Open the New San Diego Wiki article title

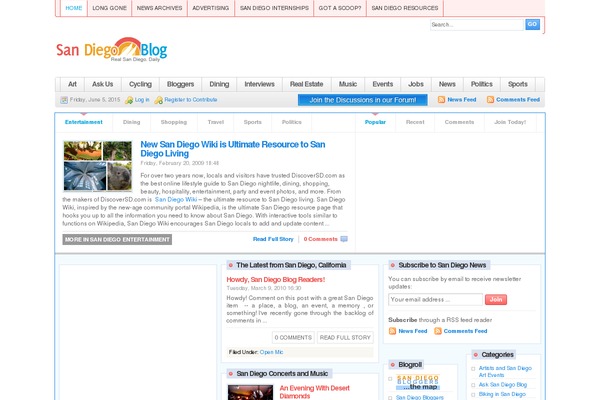tap(233, 149)
